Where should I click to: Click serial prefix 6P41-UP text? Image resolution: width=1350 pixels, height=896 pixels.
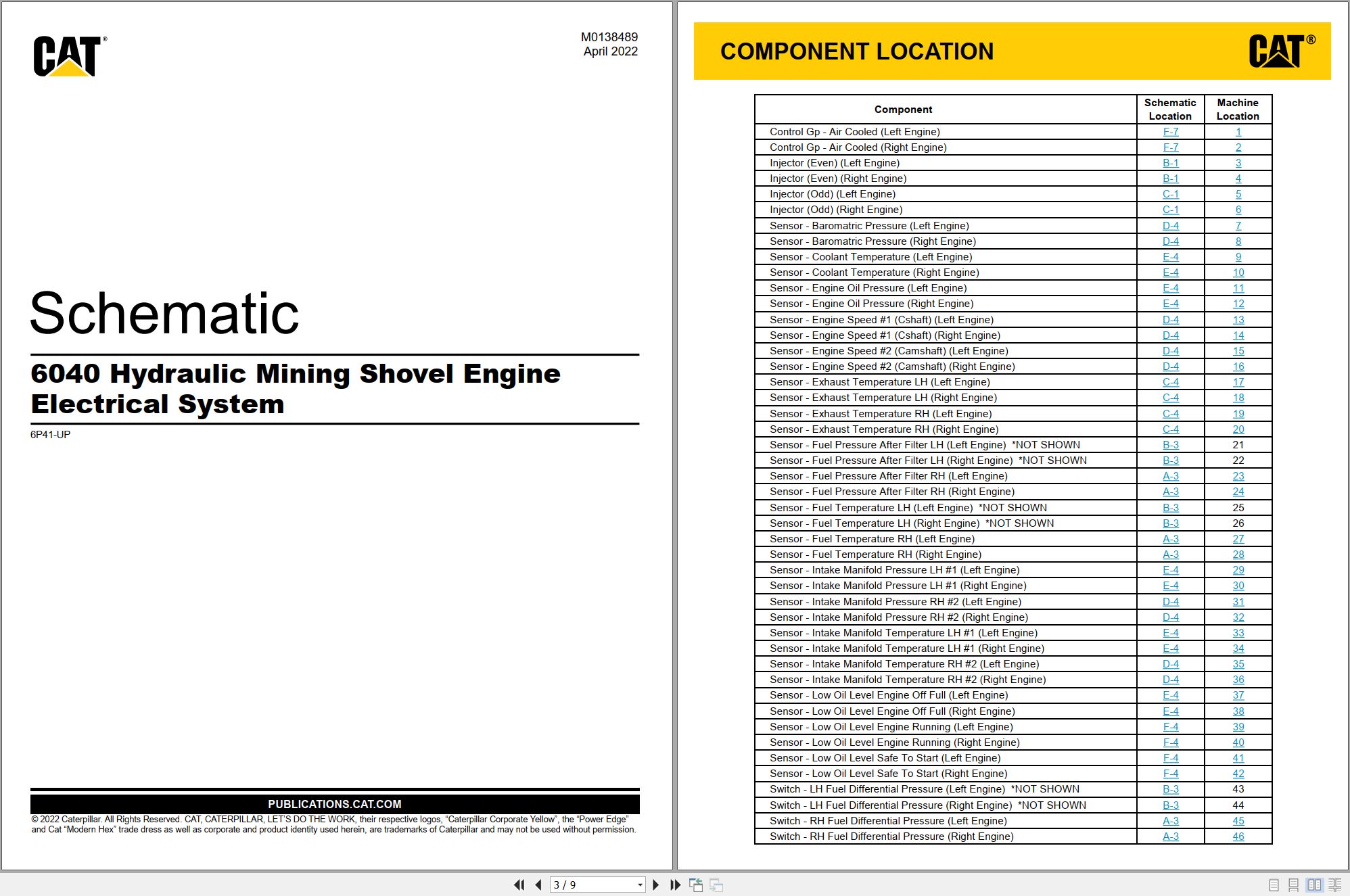point(50,435)
